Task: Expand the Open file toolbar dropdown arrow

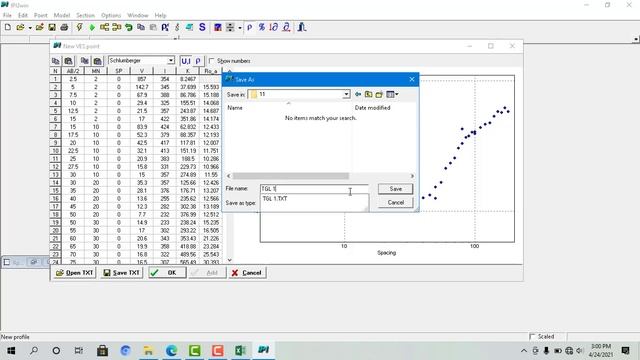Action: [x=30, y=28]
